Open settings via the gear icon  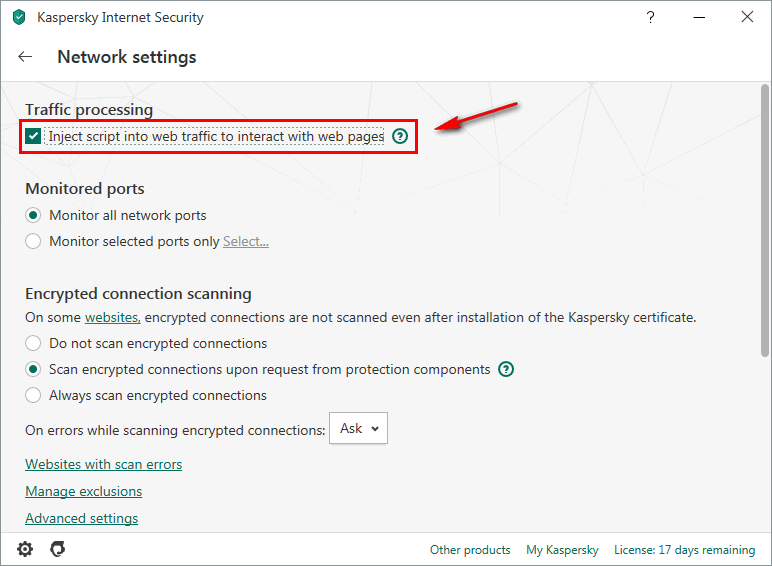[x=25, y=549]
